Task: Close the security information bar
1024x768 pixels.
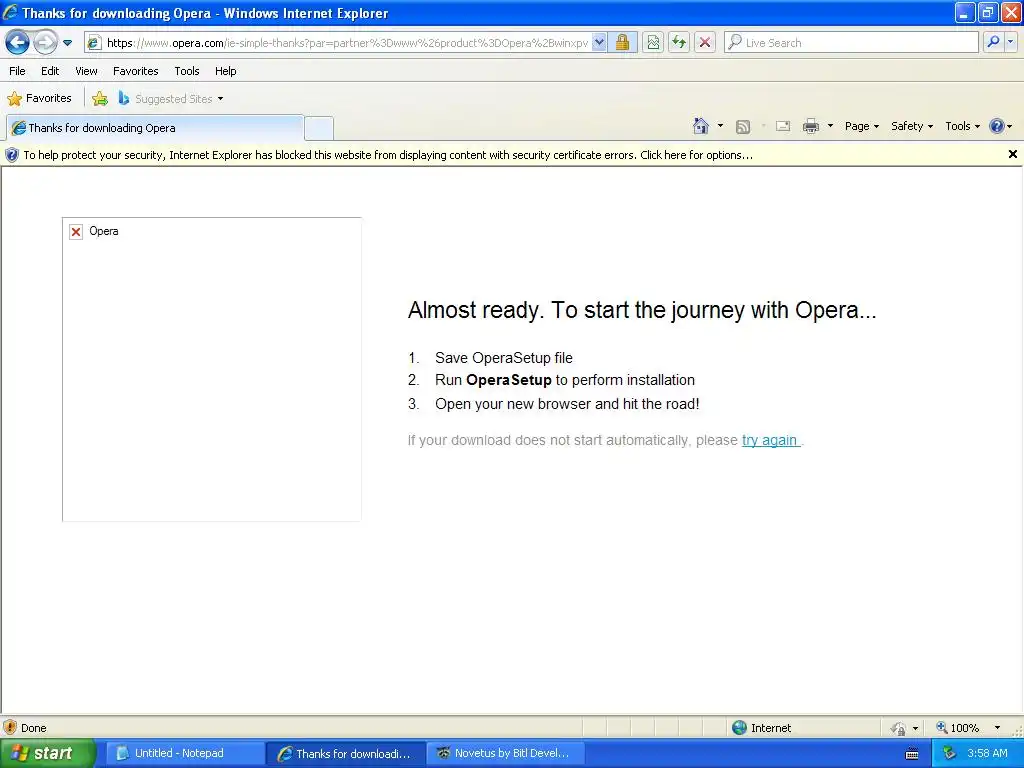Action: (x=1012, y=154)
